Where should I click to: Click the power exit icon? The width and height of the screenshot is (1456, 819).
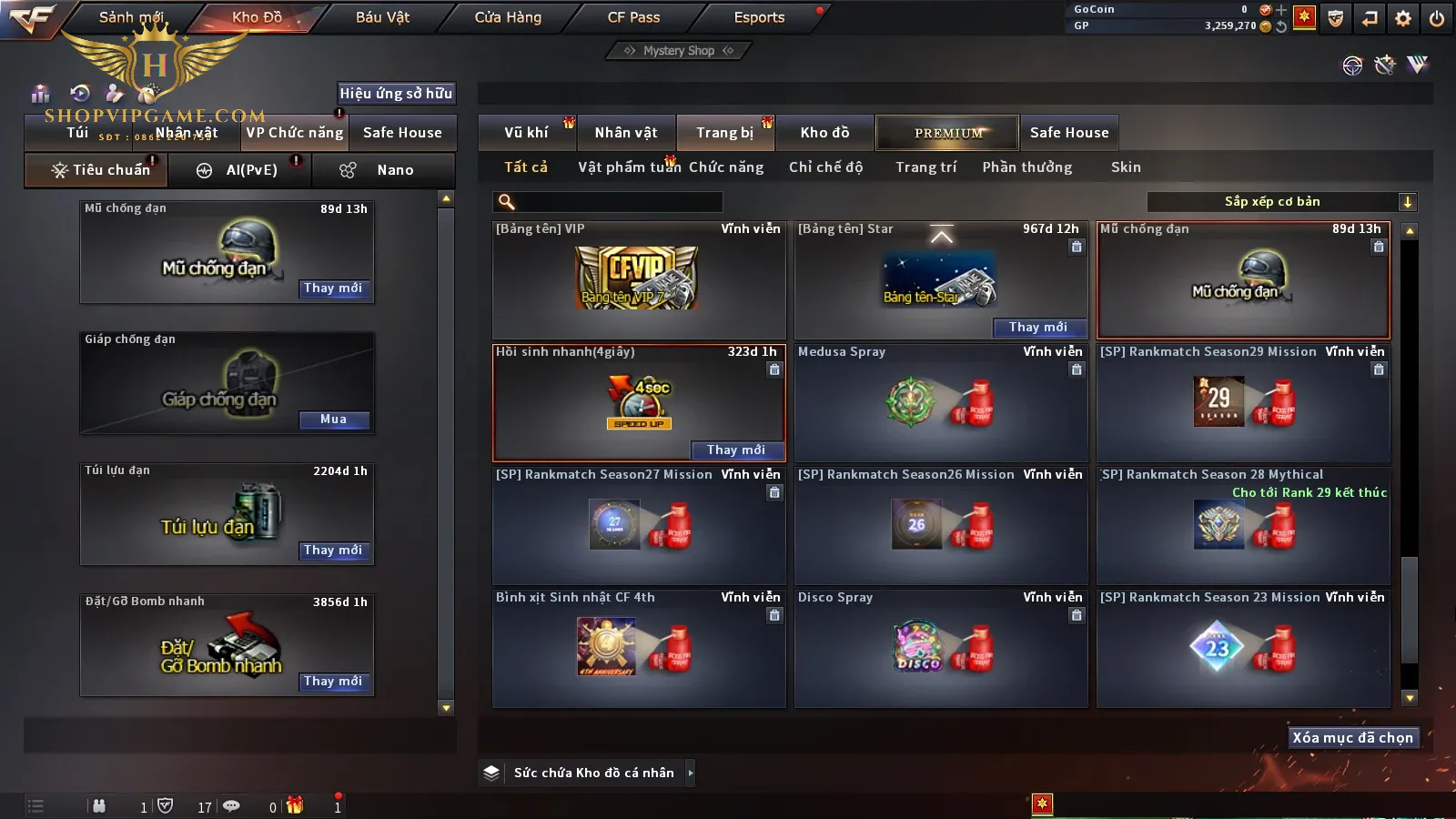click(1437, 18)
